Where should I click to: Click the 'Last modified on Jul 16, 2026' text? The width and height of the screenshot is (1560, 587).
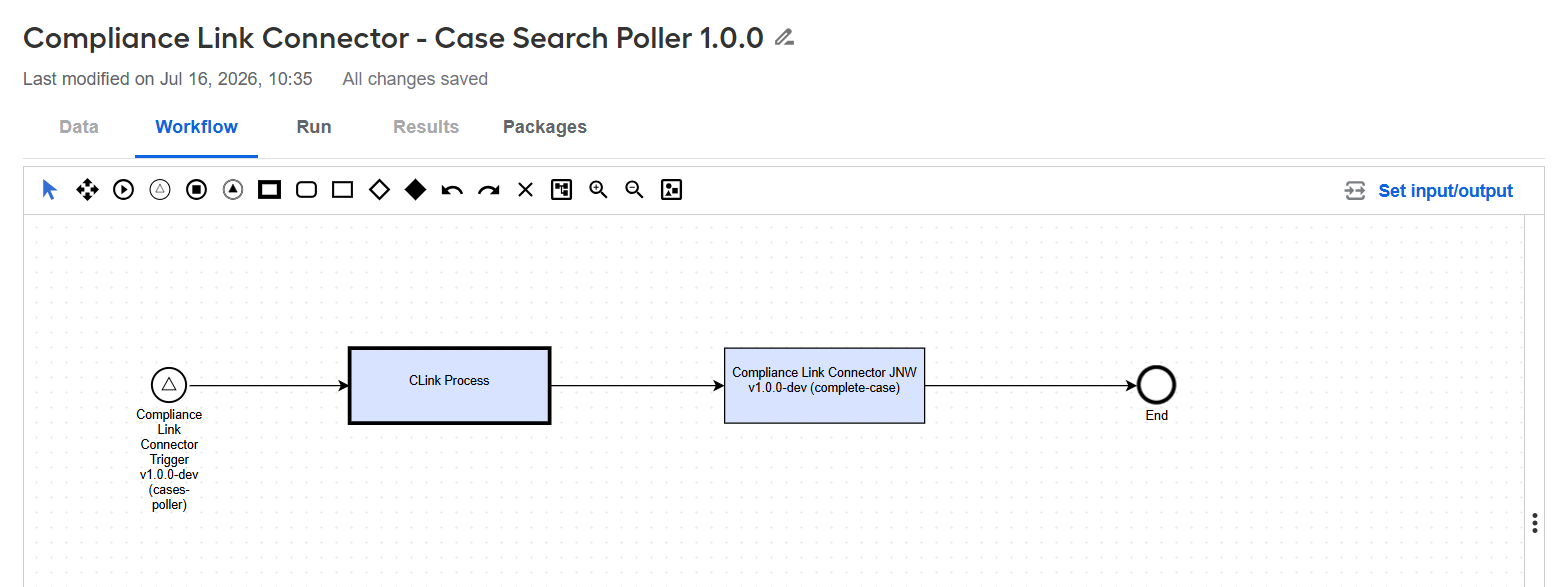click(168, 79)
